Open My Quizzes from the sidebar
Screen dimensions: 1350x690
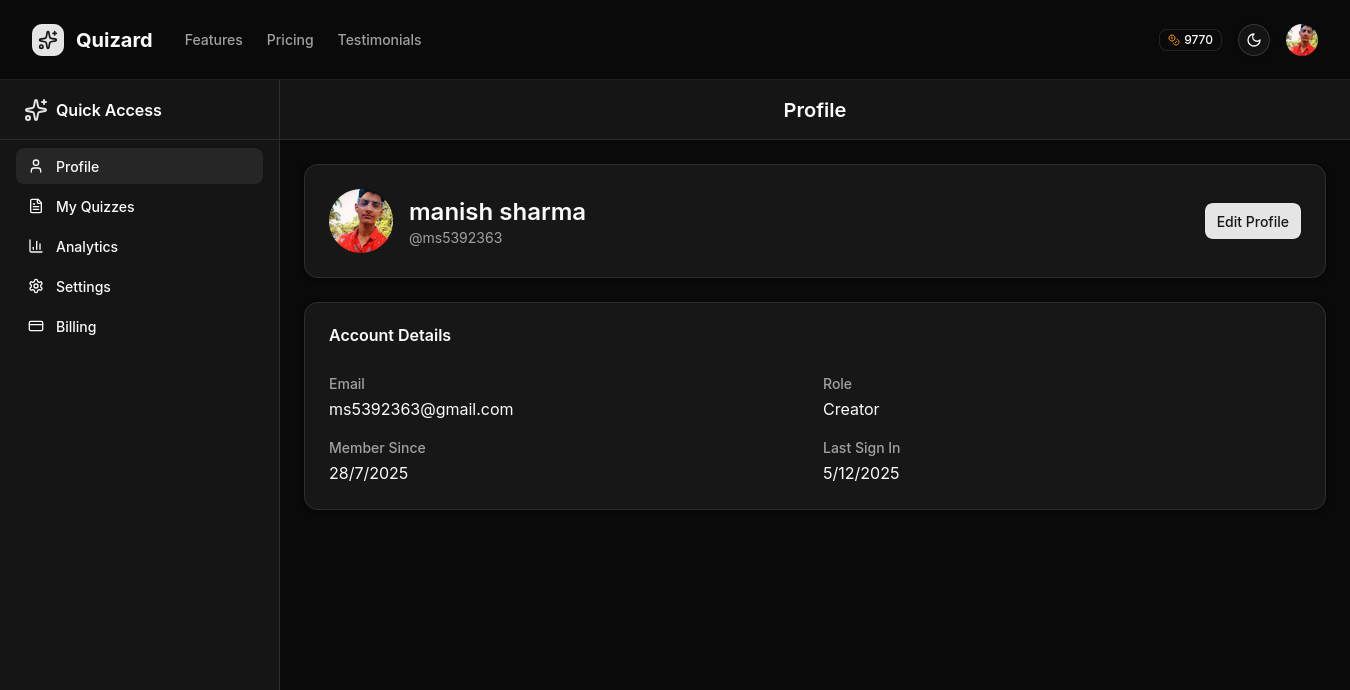[x=139, y=206]
